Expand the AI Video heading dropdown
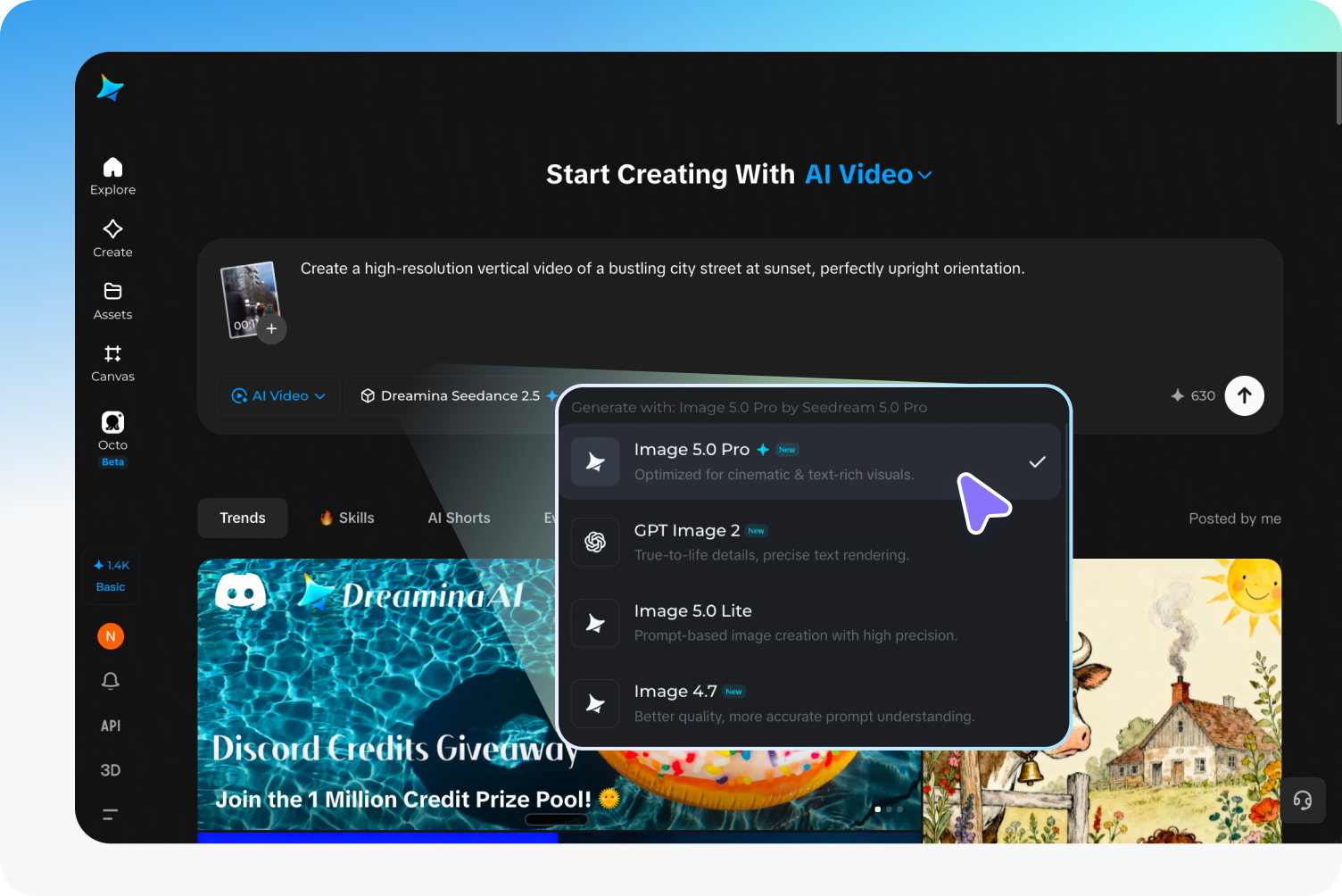 (869, 175)
